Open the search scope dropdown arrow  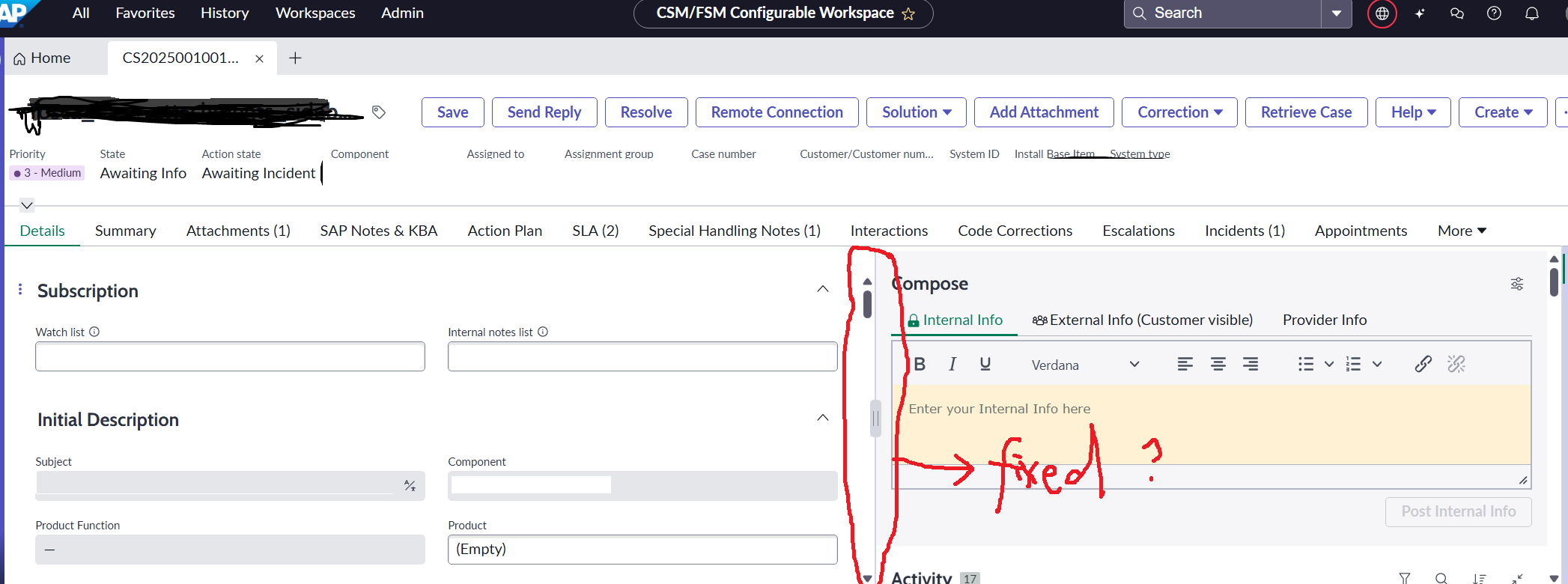pyautogui.click(x=1337, y=13)
